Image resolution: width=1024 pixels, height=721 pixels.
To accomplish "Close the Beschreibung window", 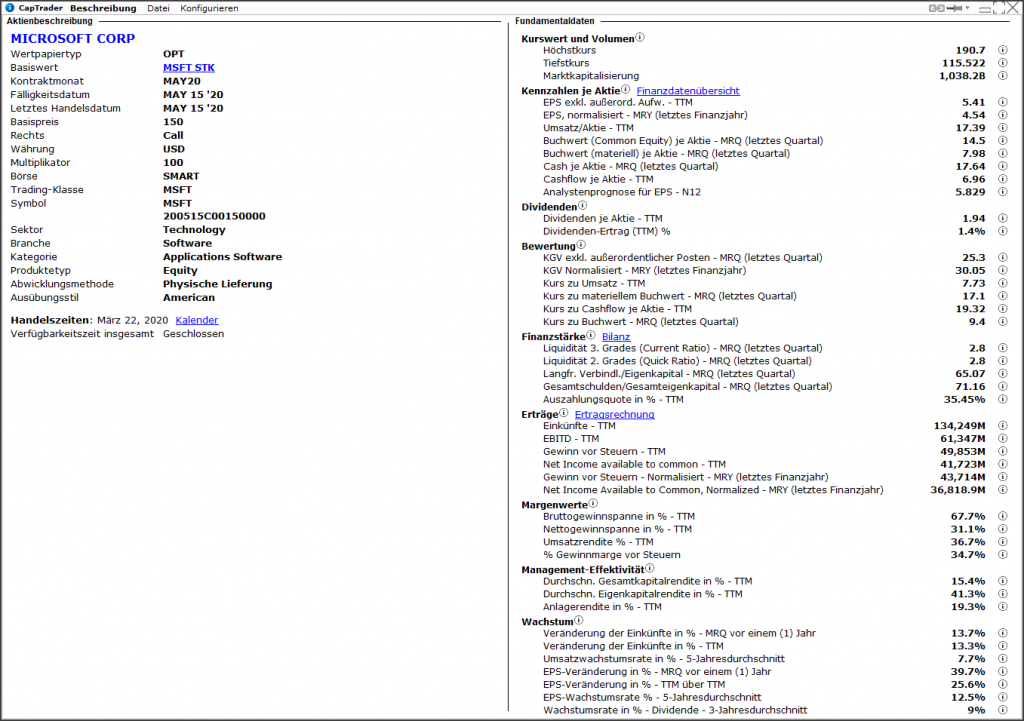I will click(1012, 8).
